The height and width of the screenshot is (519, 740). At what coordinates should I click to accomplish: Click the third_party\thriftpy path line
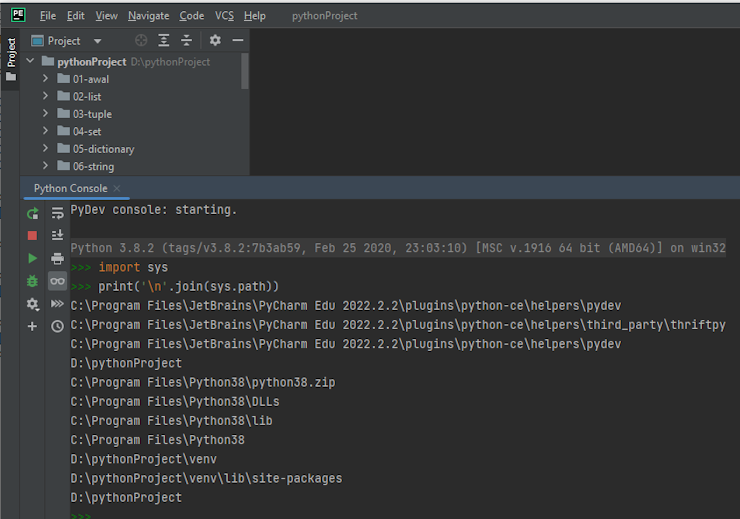pos(398,325)
